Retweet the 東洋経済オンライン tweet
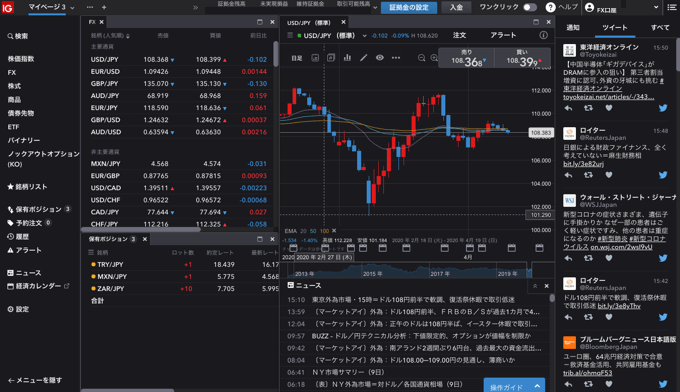The width and height of the screenshot is (680, 392). point(588,108)
